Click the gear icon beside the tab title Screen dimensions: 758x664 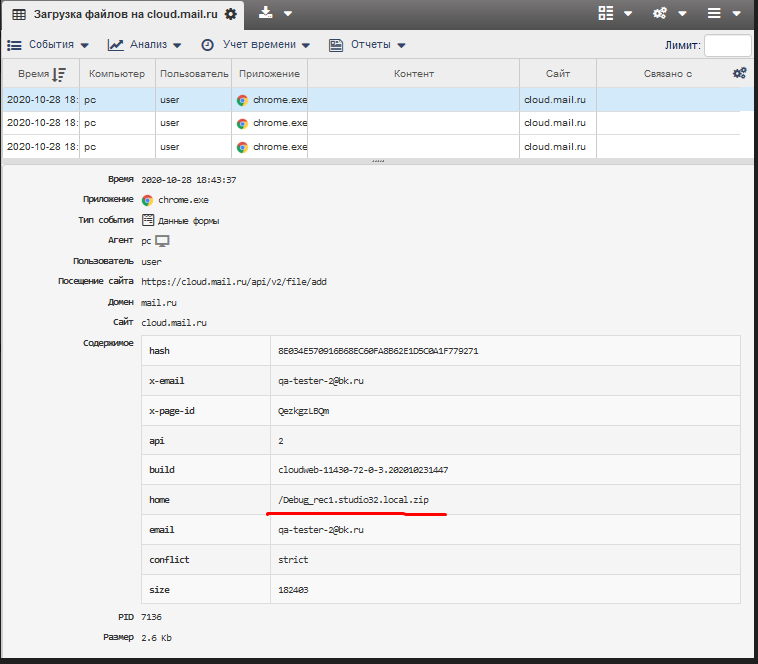(231, 14)
